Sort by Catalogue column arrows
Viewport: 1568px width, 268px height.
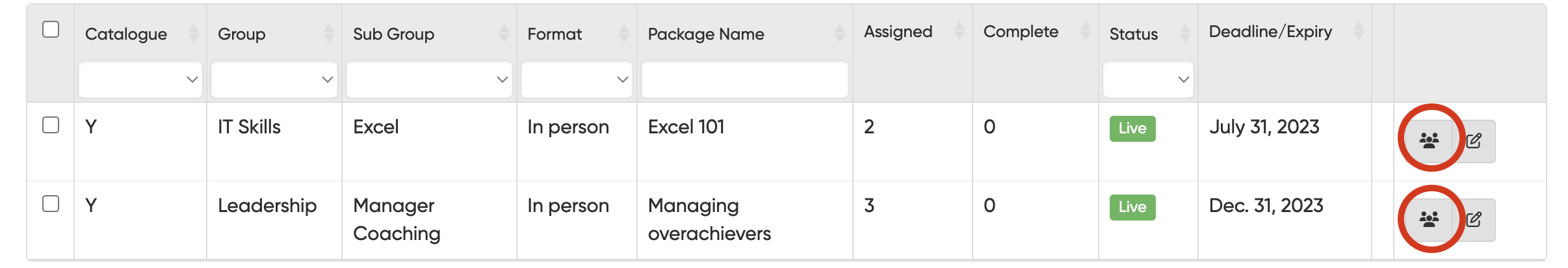coord(193,33)
